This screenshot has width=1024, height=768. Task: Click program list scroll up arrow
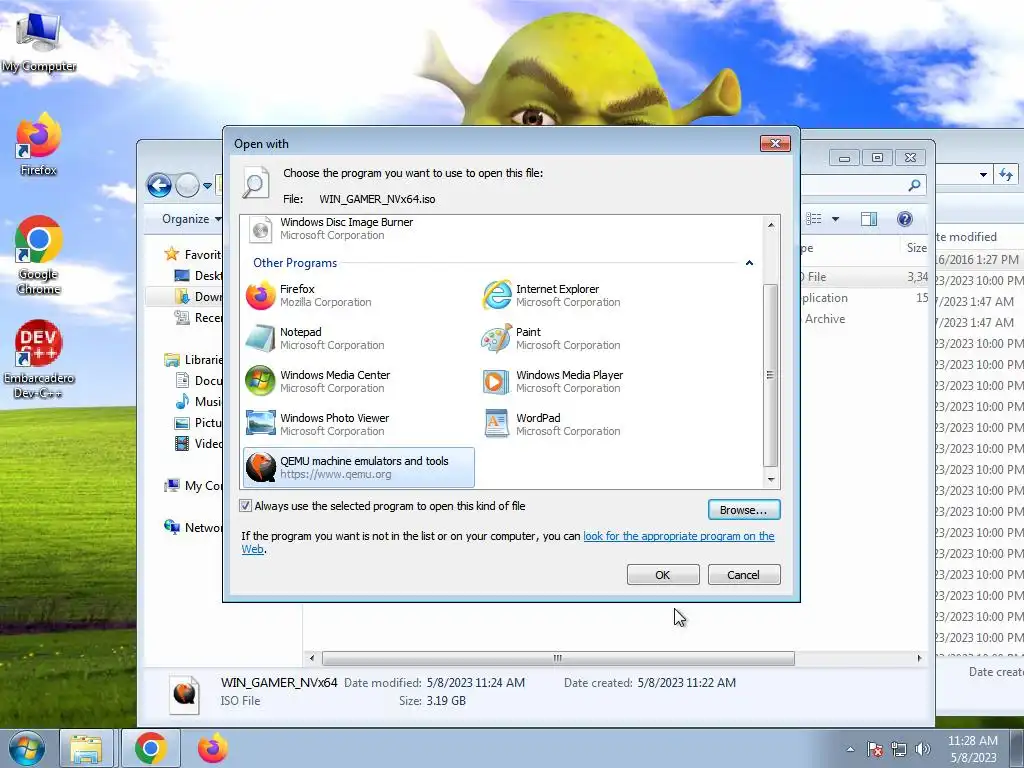771,225
